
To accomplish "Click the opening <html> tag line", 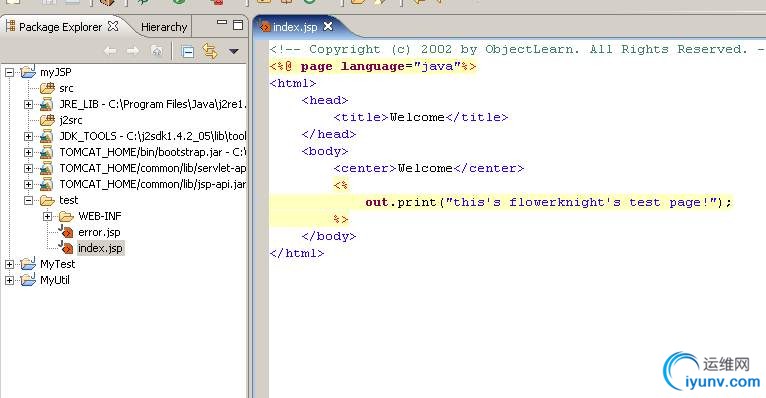I will 293,84.
